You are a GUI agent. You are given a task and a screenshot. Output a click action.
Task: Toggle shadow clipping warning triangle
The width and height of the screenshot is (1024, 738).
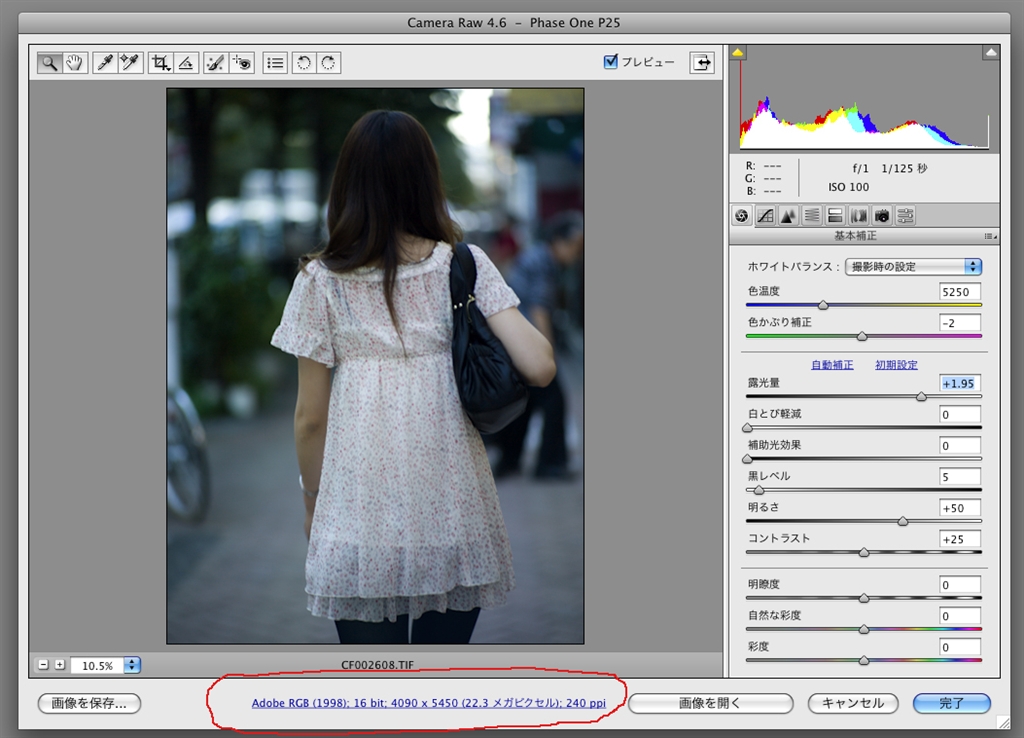[737, 52]
